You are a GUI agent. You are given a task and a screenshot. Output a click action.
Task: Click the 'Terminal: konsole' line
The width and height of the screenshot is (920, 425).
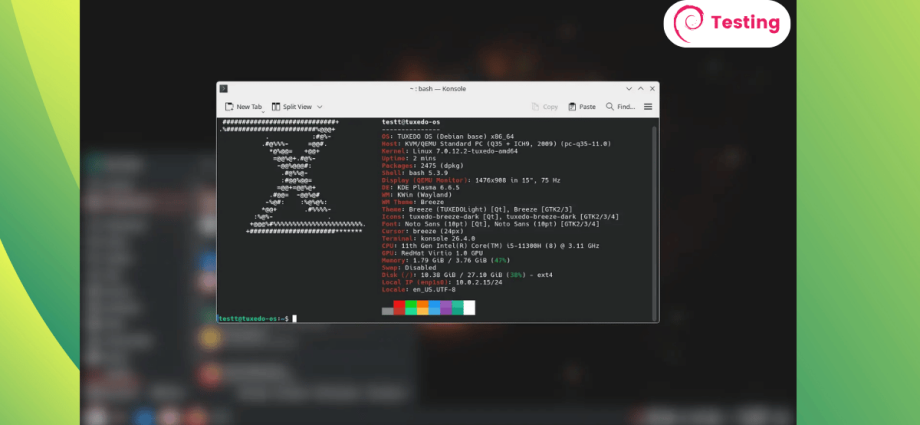click(x=428, y=239)
